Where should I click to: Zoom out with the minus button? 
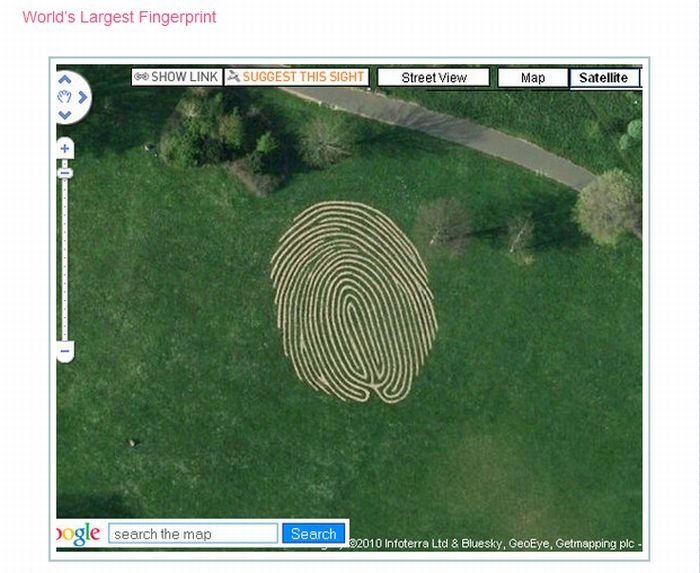[x=65, y=351]
